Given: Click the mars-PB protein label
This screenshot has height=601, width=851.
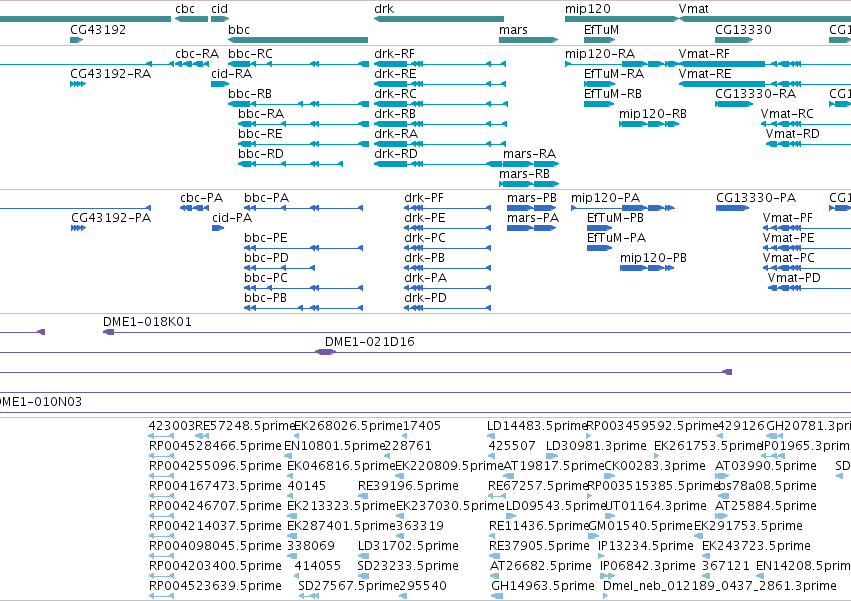Looking at the screenshot, I should [532, 198].
